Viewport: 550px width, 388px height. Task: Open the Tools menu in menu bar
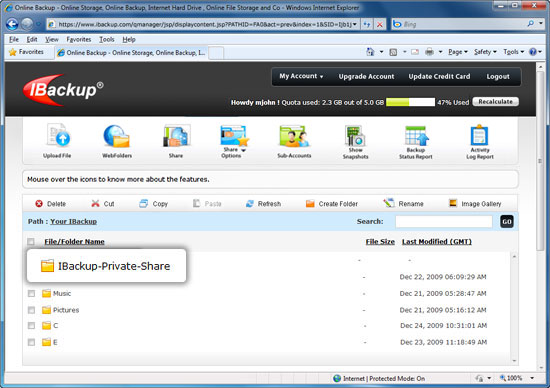[x=107, y=39]
